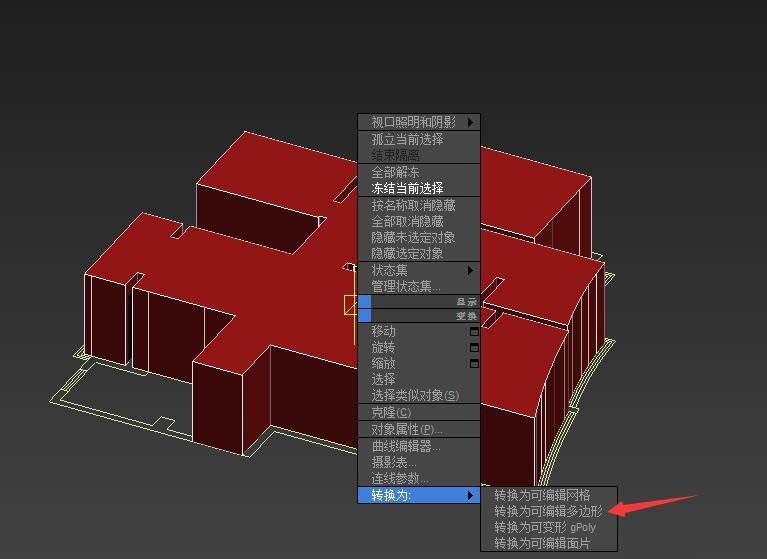The width and height of the screenshot is (767, 559).
Task: Choose 选择类似对象(S)
Action: coord(419,395)
